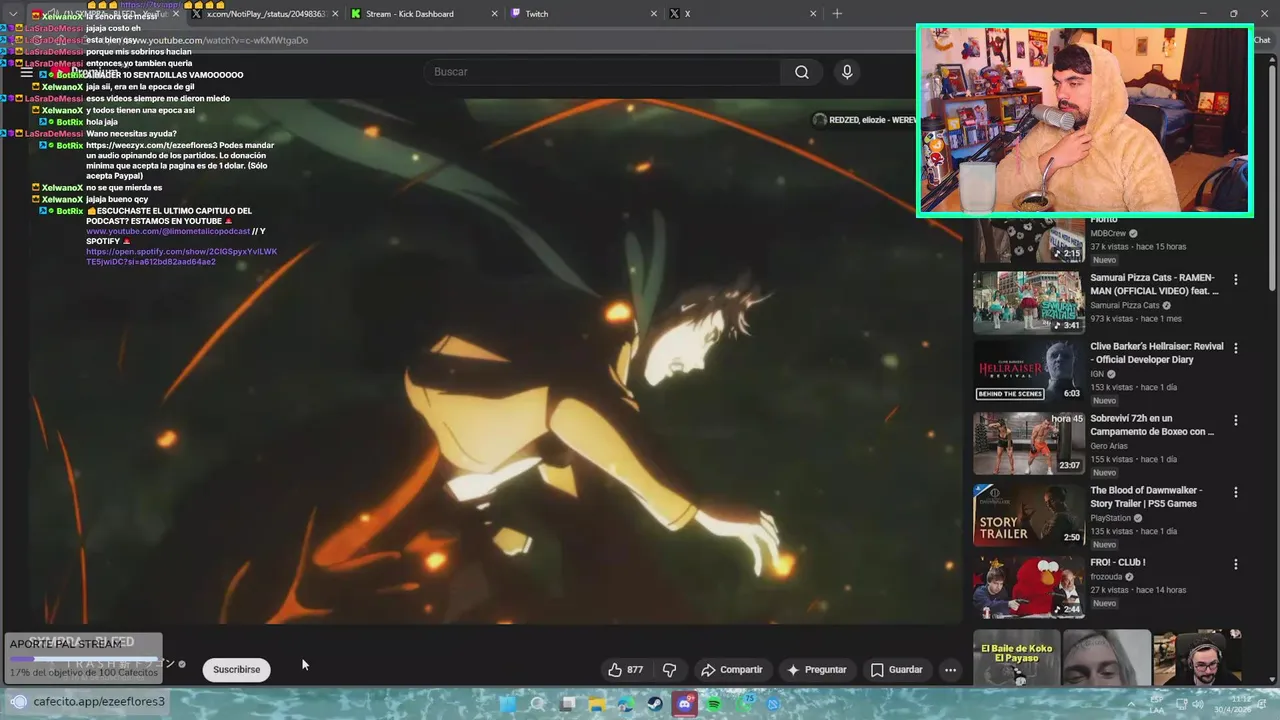Image resolution: width=1280 pixels, height=720 pixels.
Task: Click the 'Gero Arias' channel name
Action: 1108,446
